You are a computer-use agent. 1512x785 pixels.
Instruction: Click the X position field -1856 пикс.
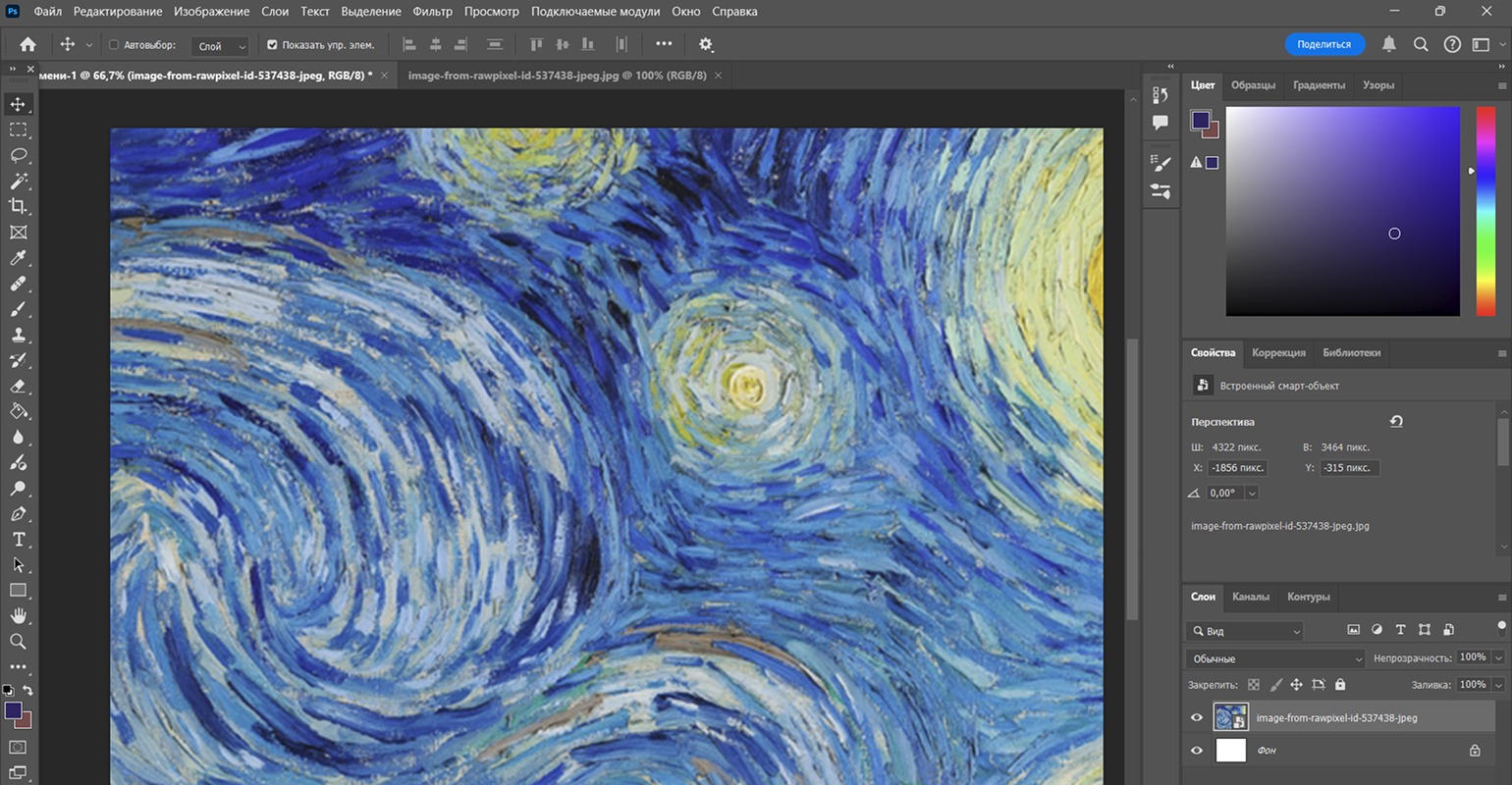[x=1237, y=468]
